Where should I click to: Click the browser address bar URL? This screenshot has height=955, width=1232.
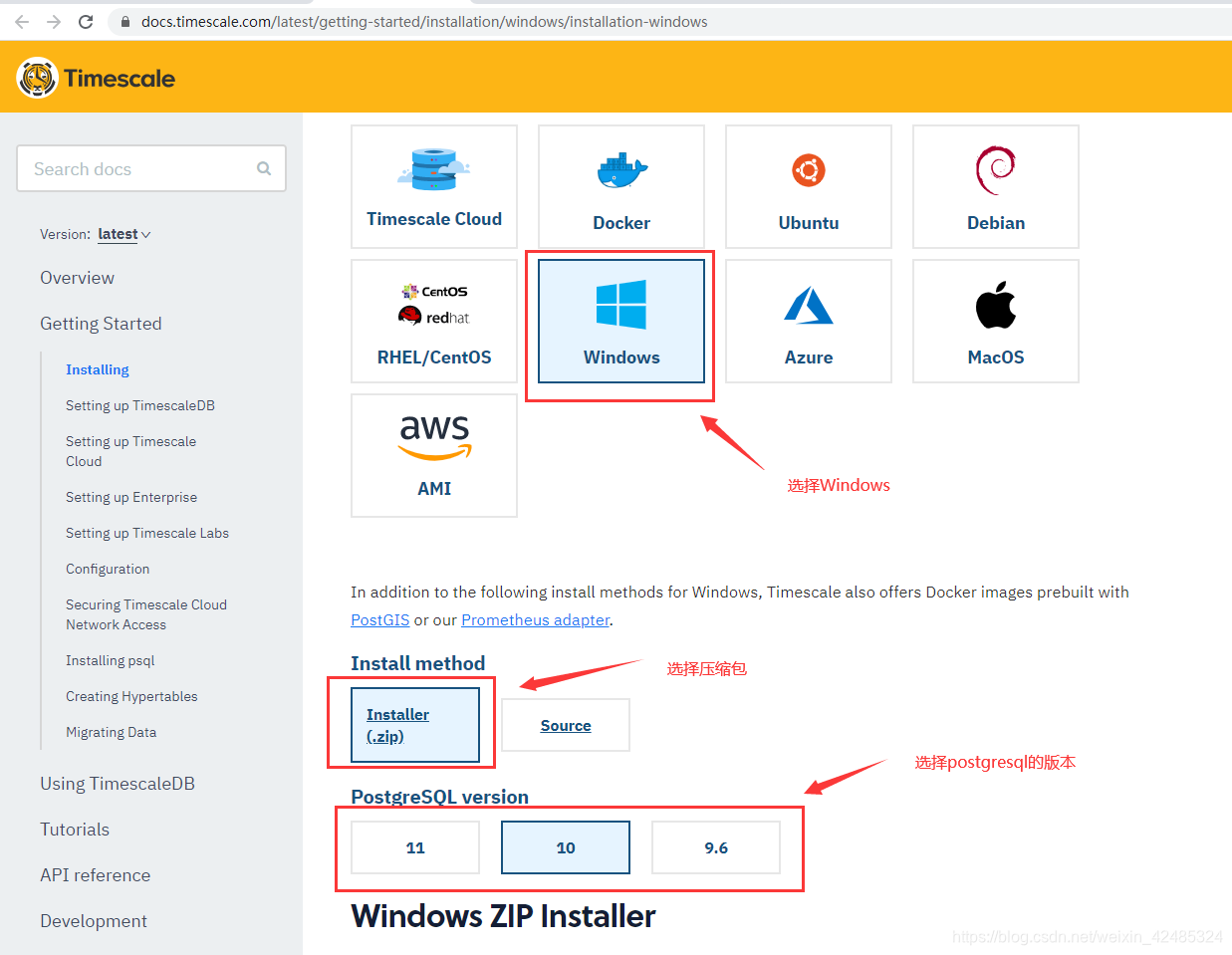point(424,21)
